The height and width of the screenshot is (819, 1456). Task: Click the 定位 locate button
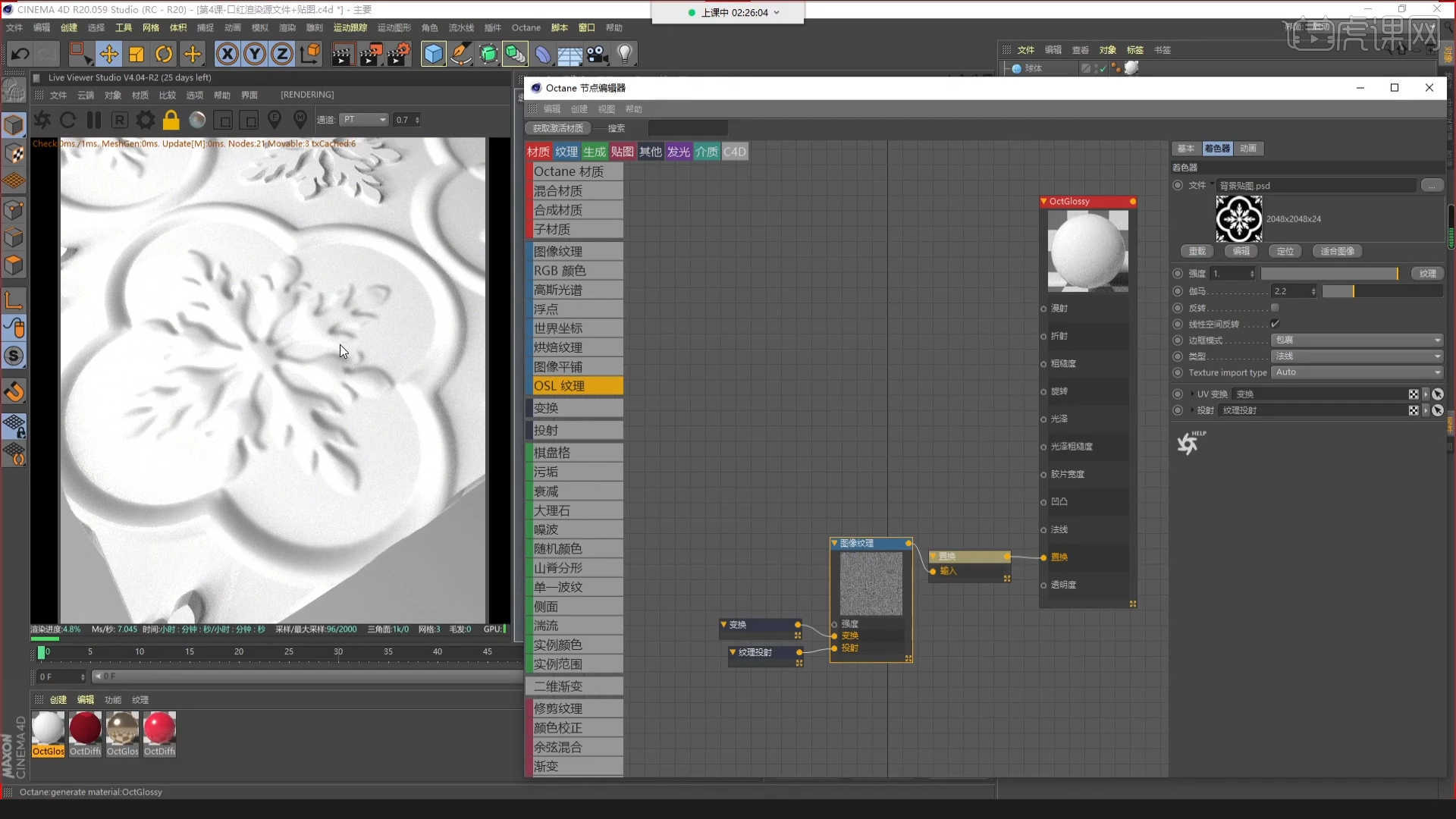point(1285,251)
